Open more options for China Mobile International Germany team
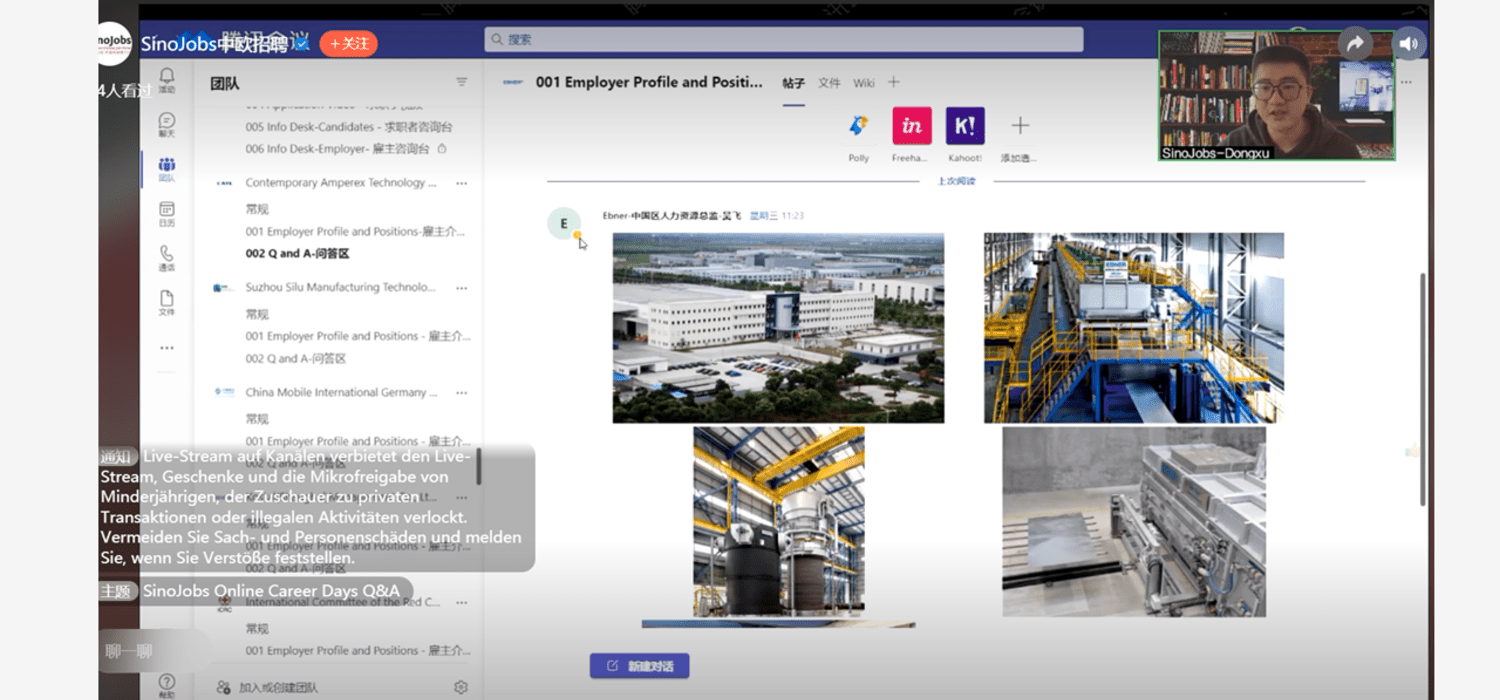The height and width of the screenshot is (700, 1500). (461, 393)
